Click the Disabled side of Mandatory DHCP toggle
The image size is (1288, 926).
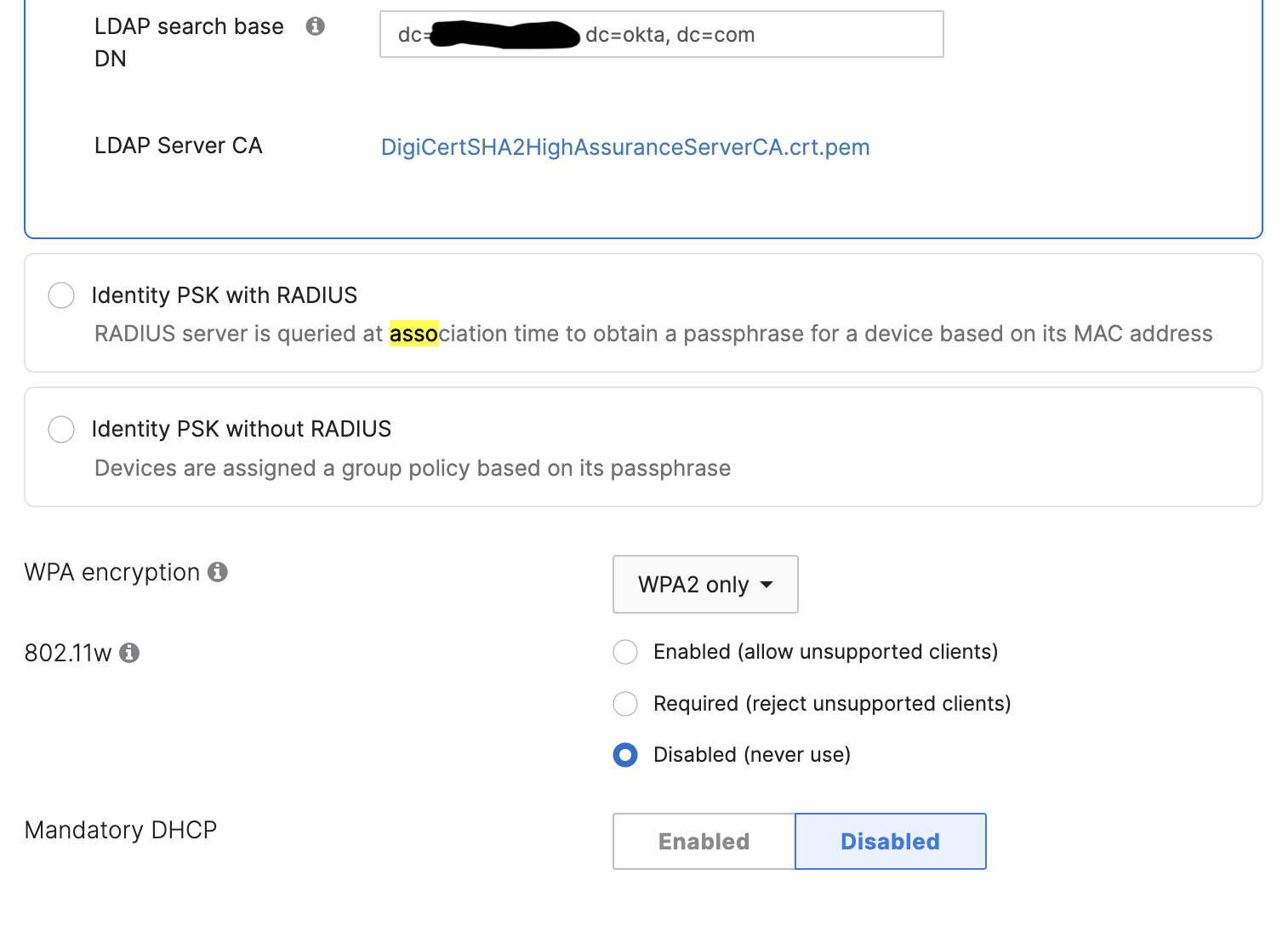pos(890,842)
